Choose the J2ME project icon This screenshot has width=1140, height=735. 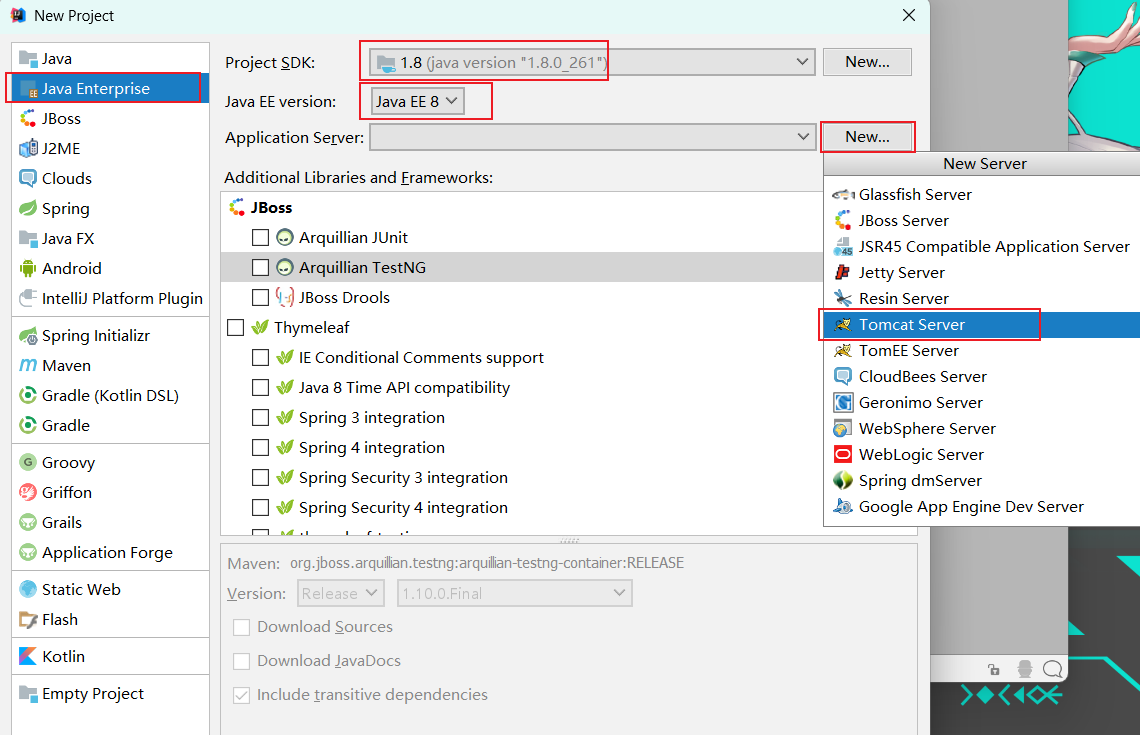[28, 148]
